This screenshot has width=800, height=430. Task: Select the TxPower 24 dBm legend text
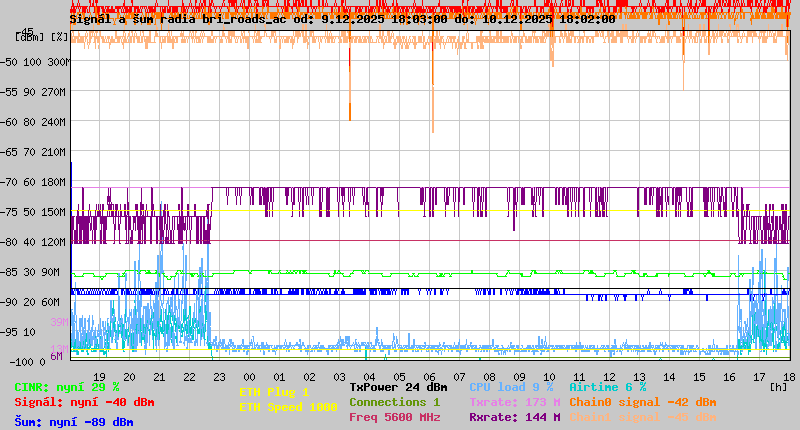398,387
